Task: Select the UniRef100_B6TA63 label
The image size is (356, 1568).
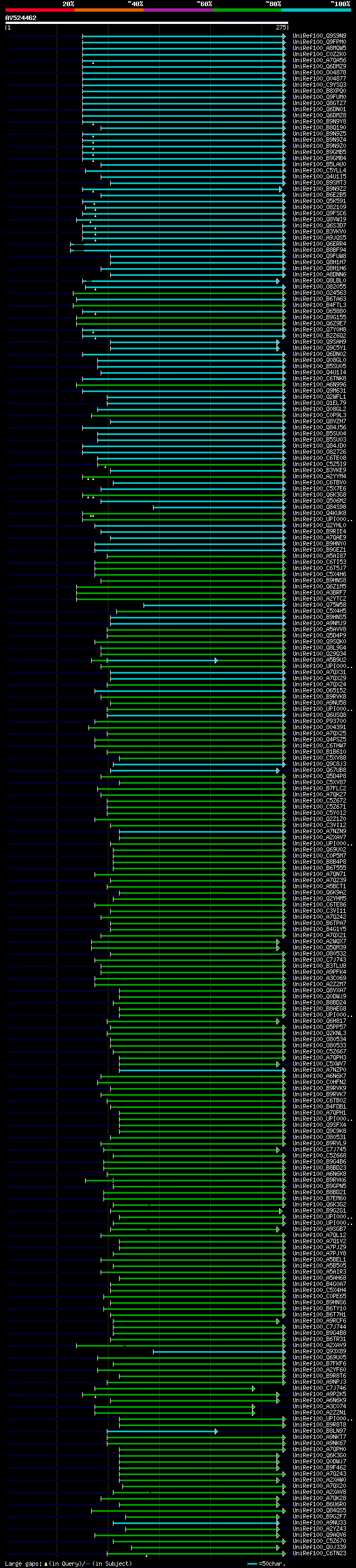Action: pos(319,299)
